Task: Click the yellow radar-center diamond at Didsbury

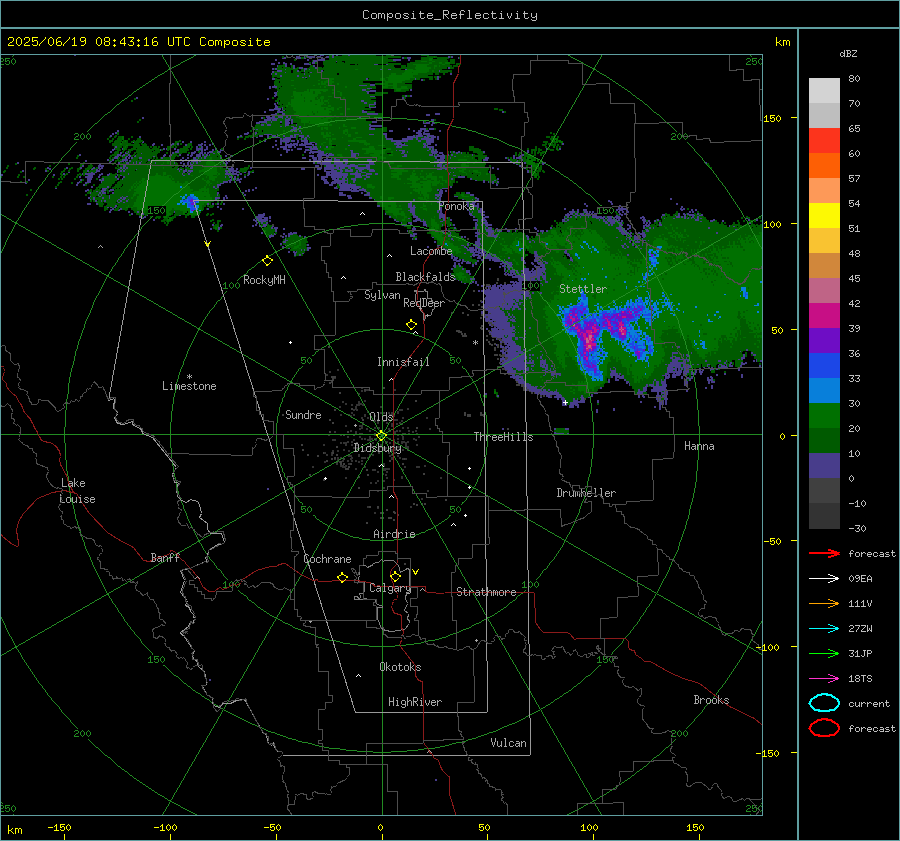Action: click(x=381, y=436)
